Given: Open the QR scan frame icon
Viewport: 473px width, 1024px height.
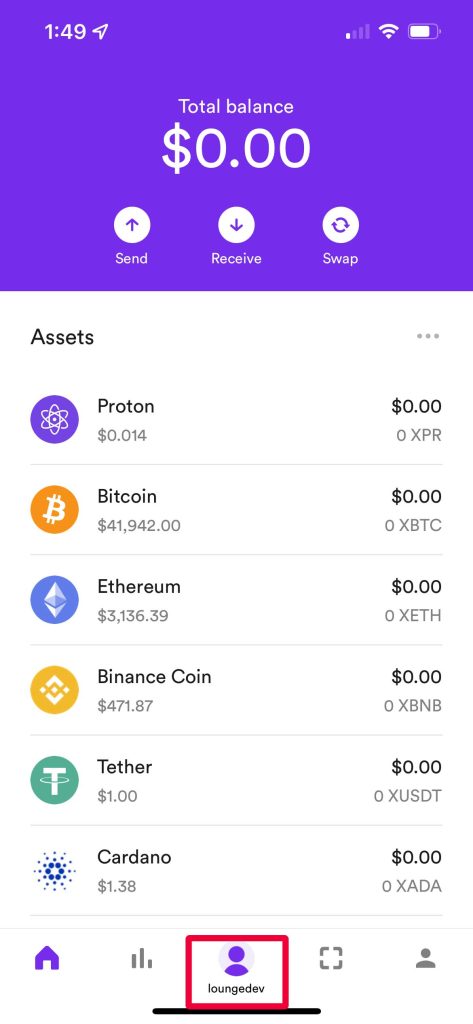Looking at the screenshot, I should (331, 958).
